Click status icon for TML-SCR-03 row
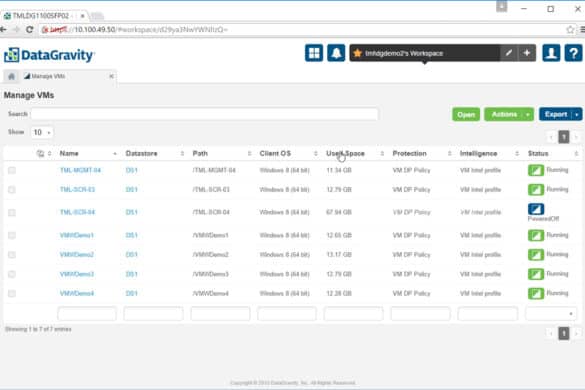 coord(536,190)
